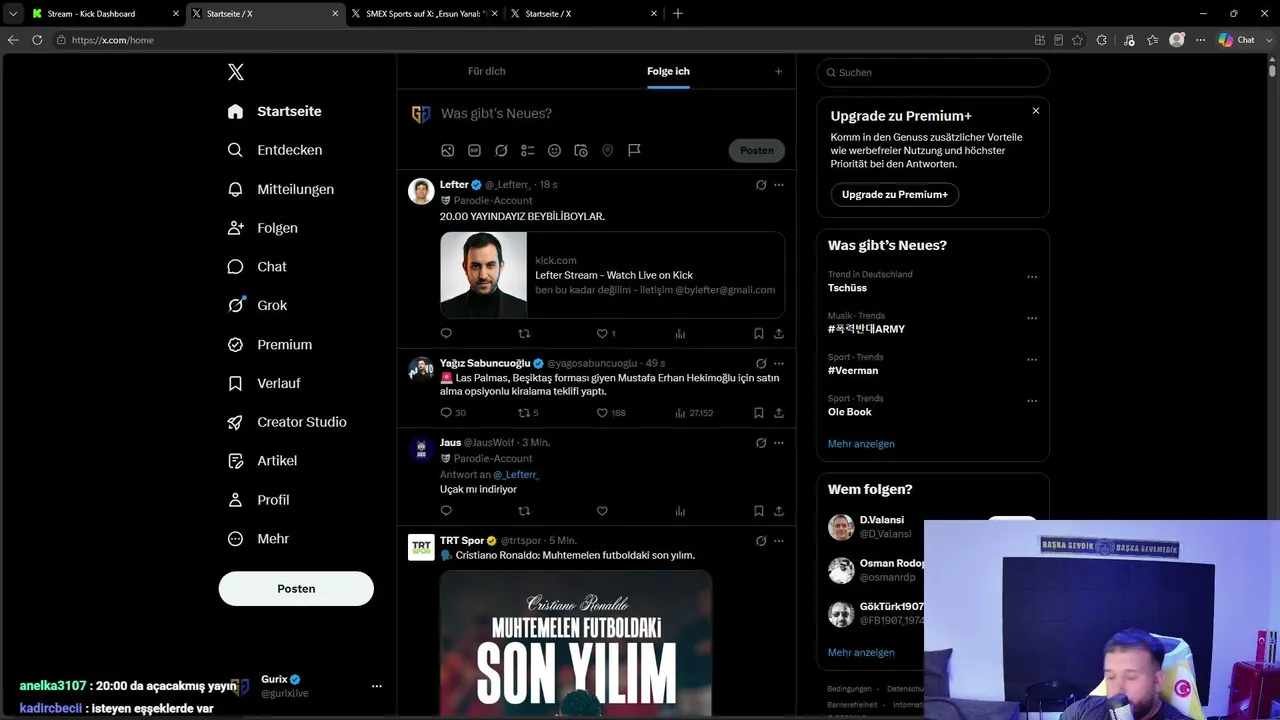
Task: Focus the Was gibt's Neues post box
Action: pyautogui.click(x=610, y=114)
